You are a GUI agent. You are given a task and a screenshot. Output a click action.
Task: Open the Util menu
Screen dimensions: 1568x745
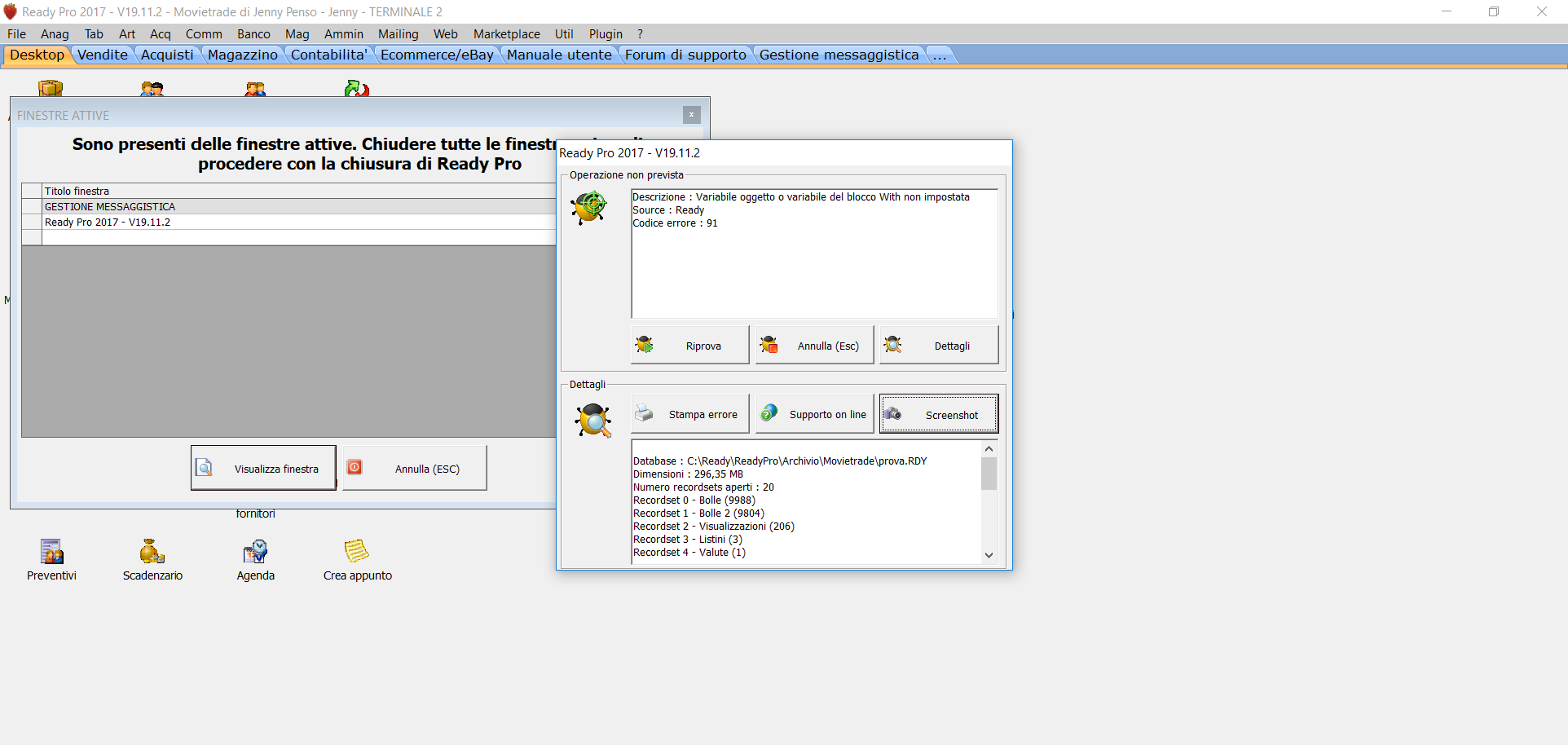(x=564, y=33)
